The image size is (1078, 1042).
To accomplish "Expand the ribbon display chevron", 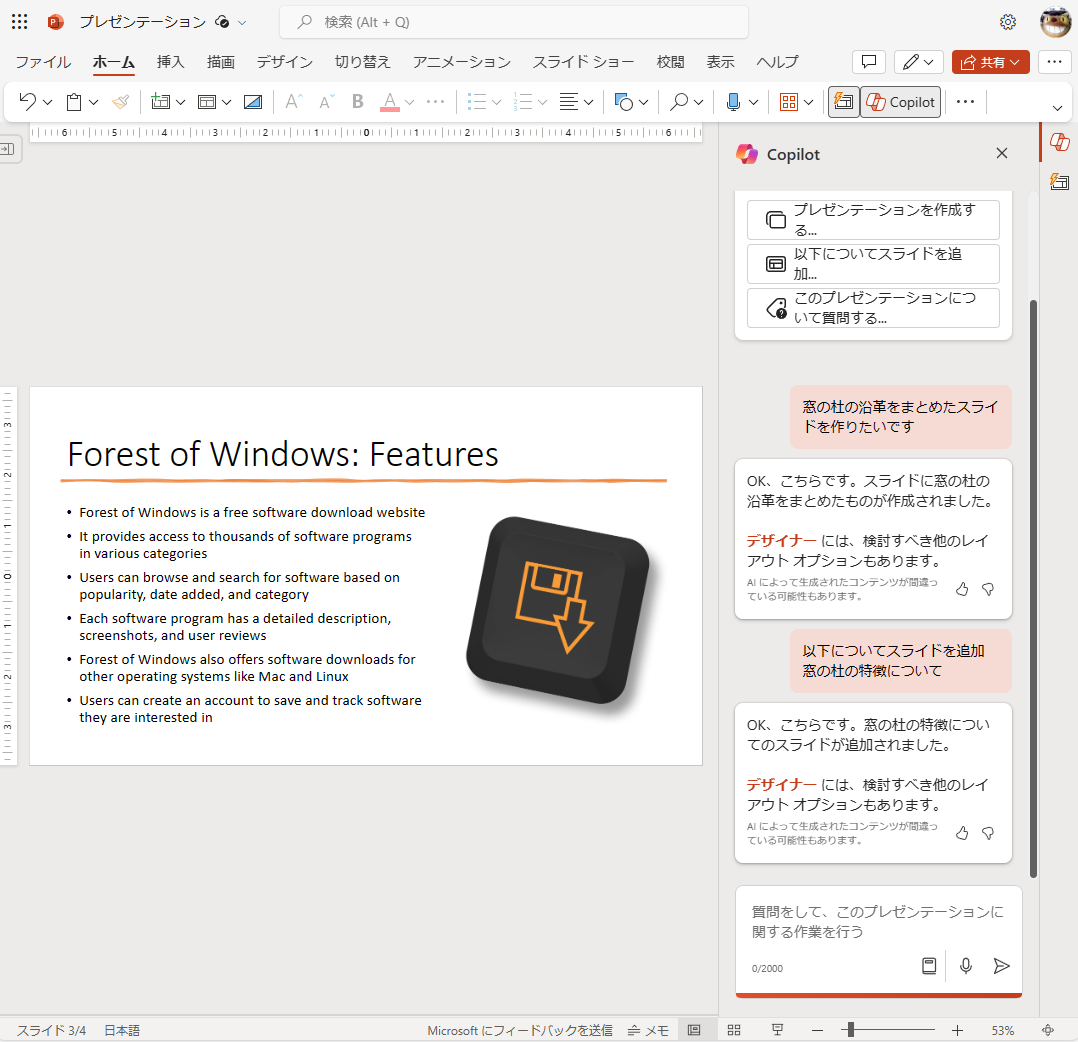I will click(1057, 108).
